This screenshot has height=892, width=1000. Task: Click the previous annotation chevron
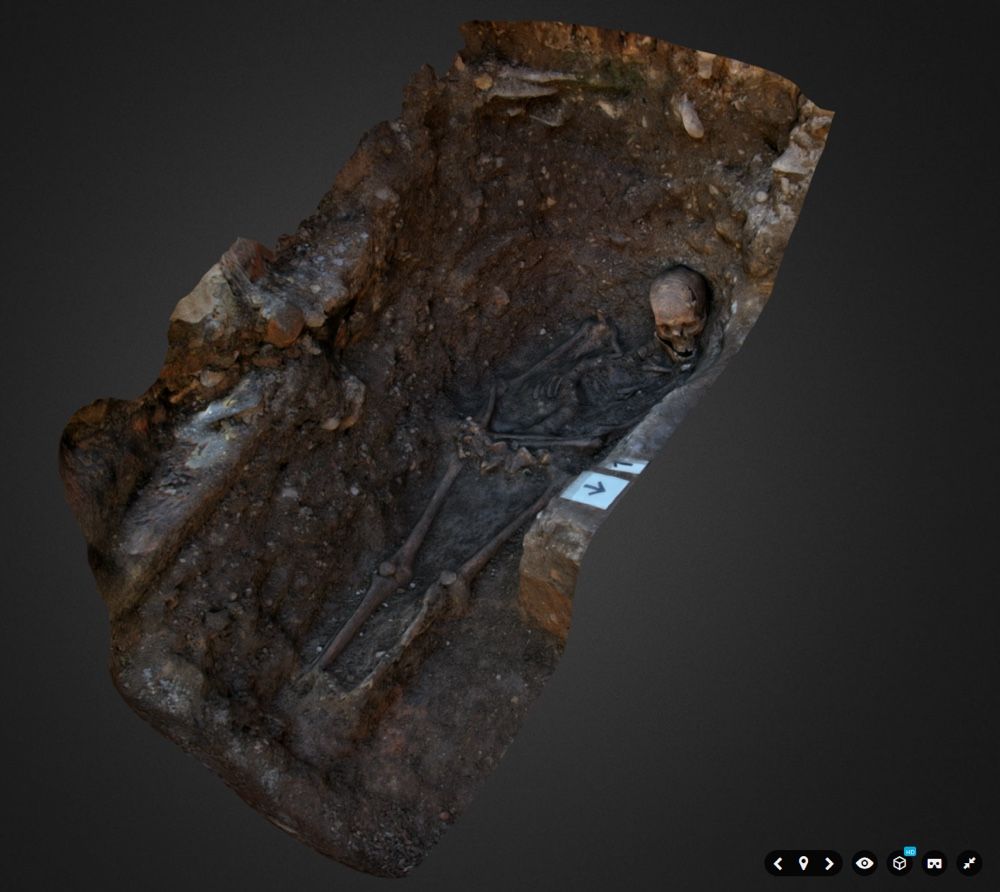[777, 864]
